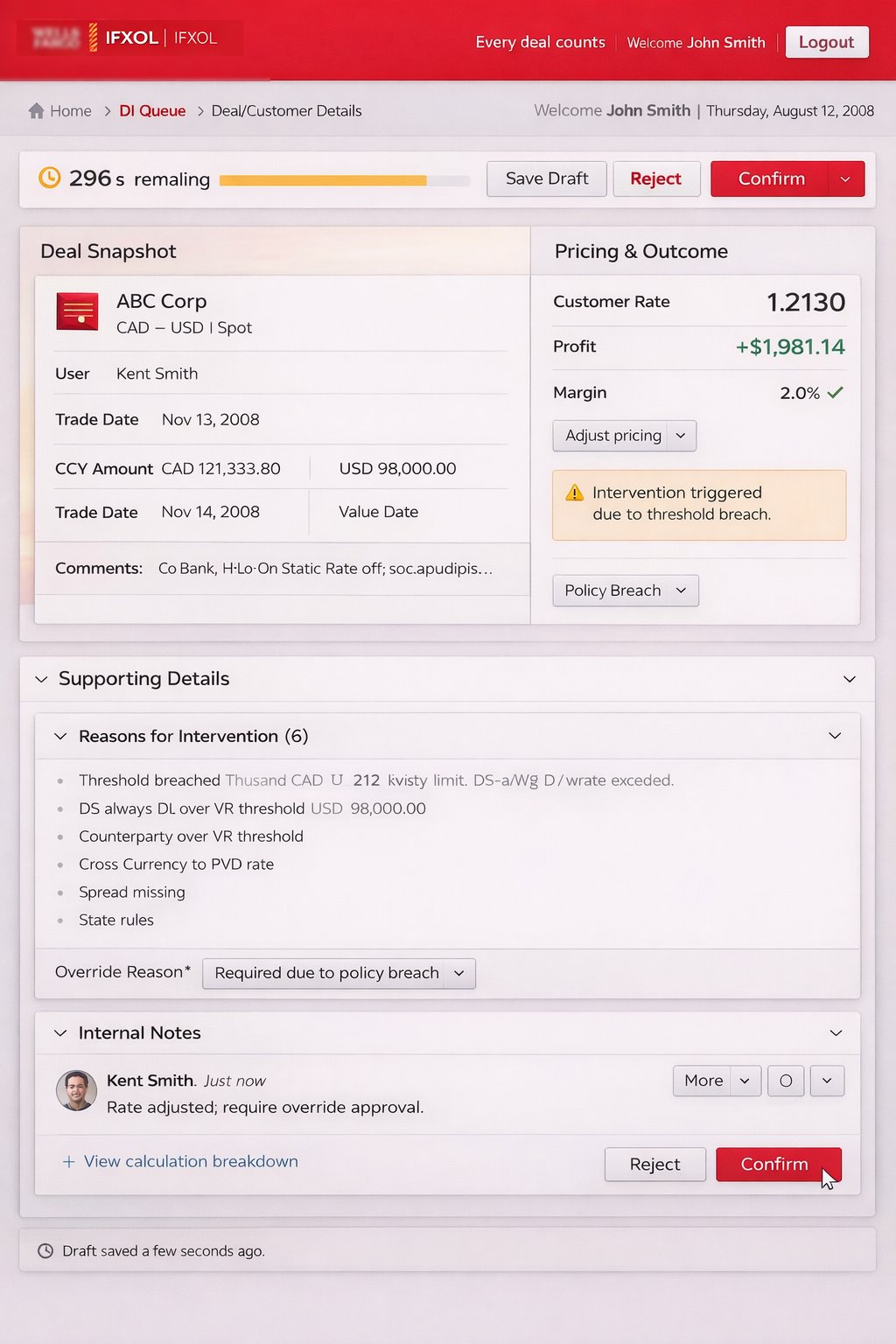Click the circle icon button in notes

pos(786,1081)
